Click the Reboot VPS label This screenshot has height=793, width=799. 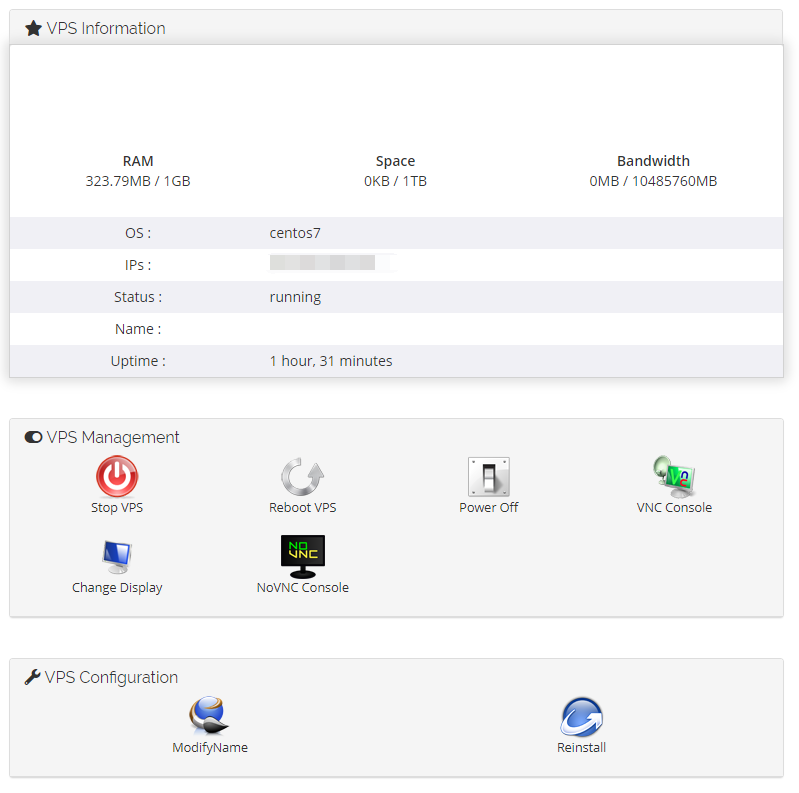pos(303,508)
